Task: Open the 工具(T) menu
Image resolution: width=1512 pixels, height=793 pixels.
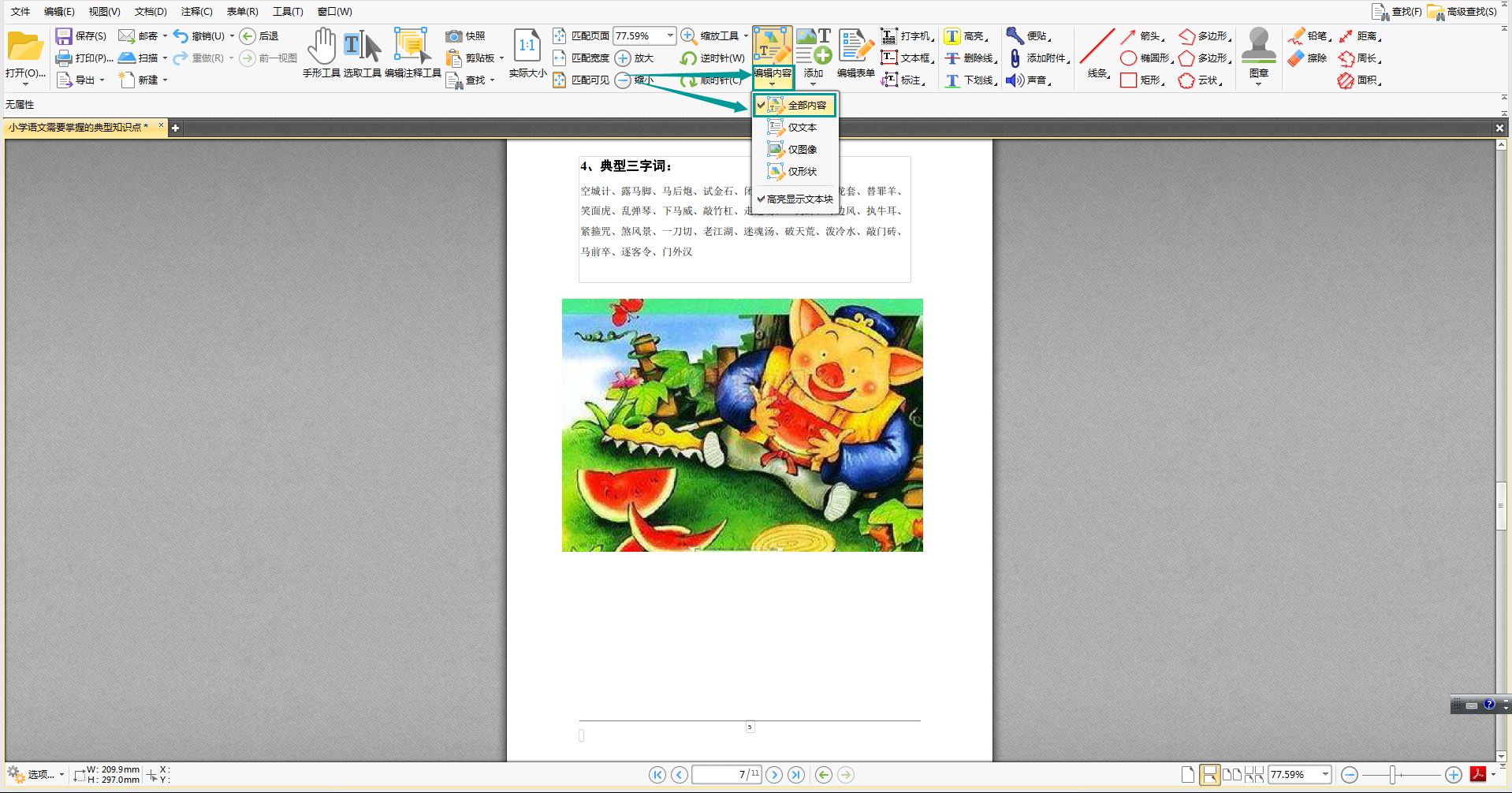Action: coord(288,12)
